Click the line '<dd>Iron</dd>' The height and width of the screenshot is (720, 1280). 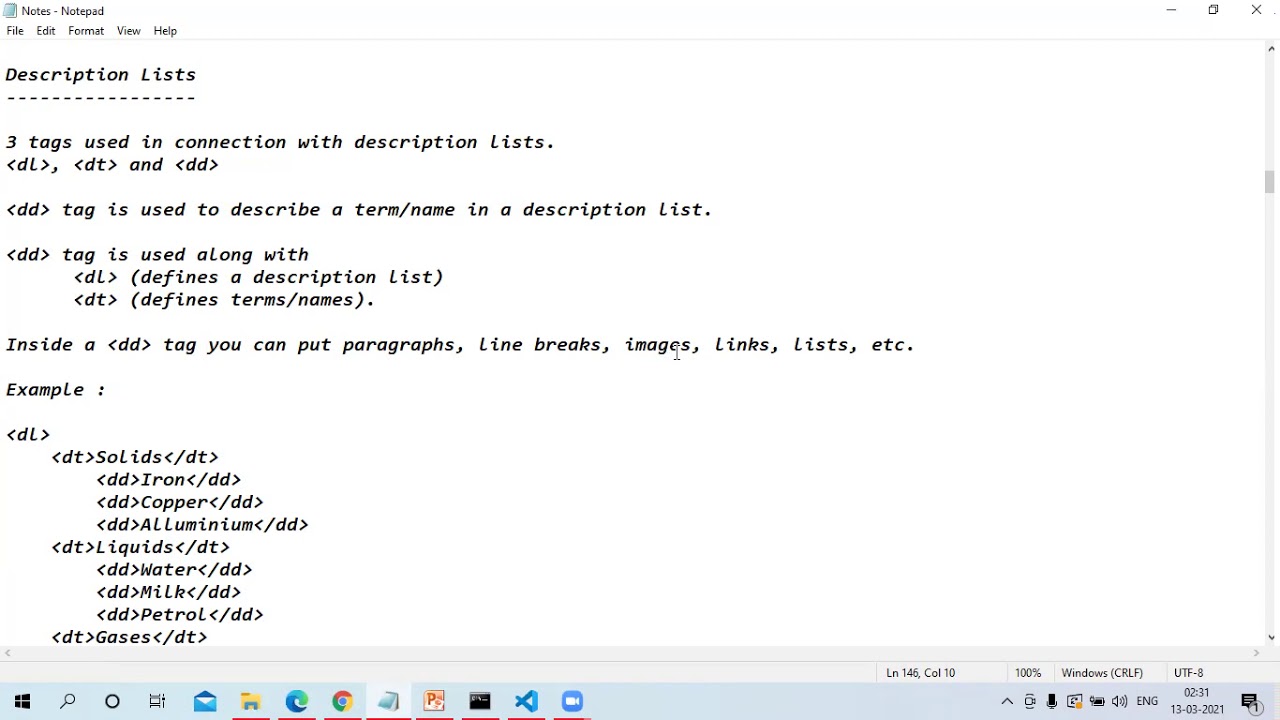coord(169,480)
